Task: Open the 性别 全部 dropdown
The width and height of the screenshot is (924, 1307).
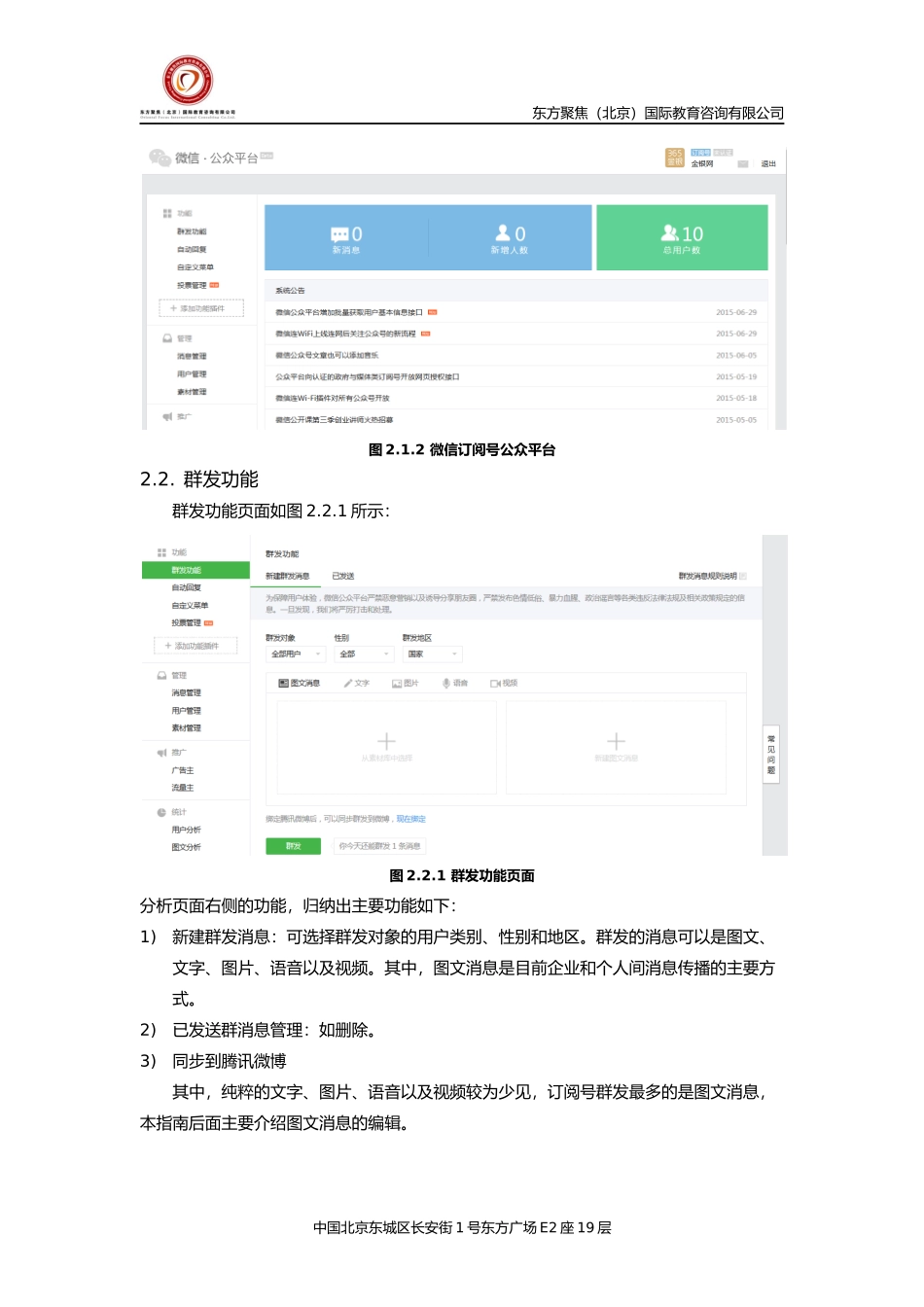Action: point(363,654)
